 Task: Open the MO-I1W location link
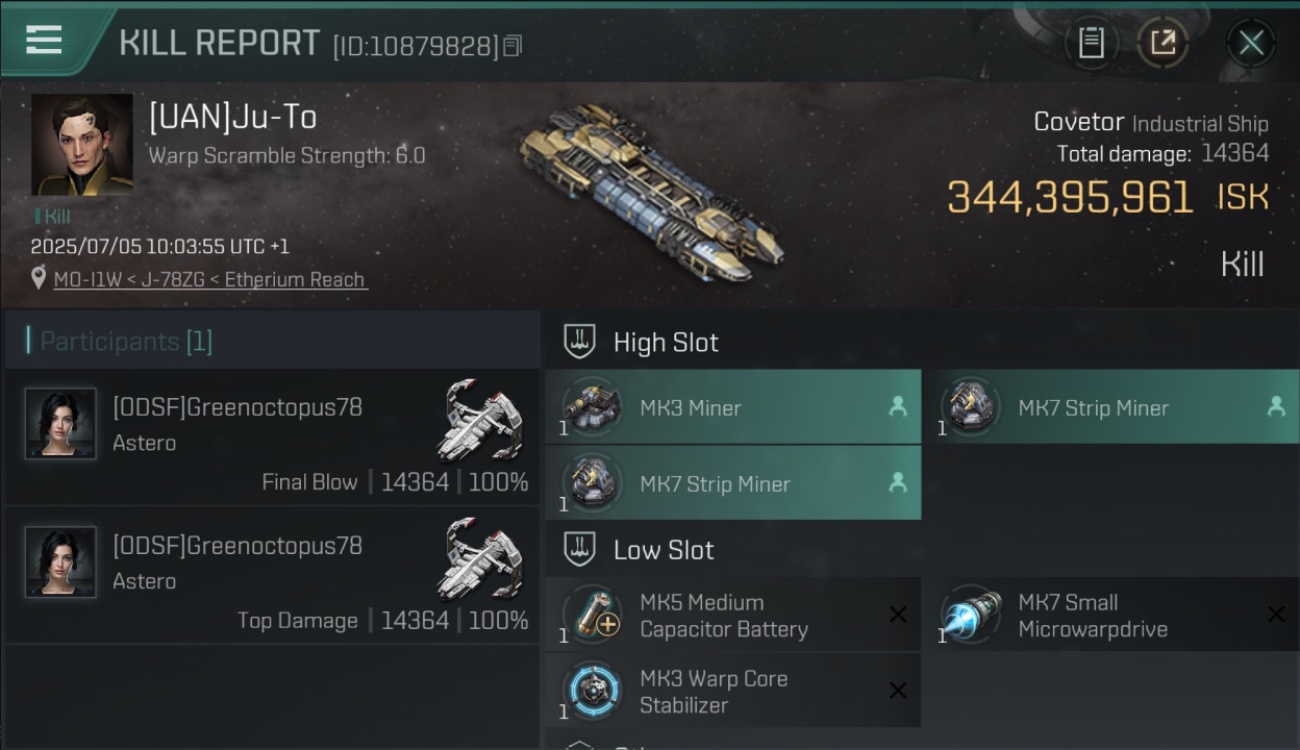coord(210,279)
